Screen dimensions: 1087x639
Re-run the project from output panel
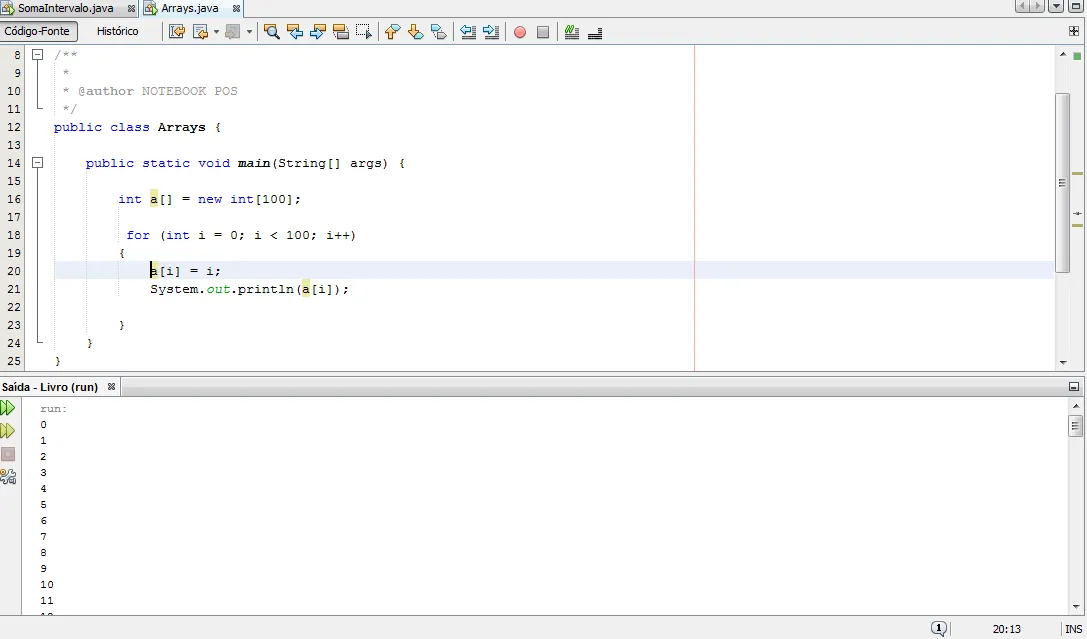pyautogui.click(x=8, y=408)
